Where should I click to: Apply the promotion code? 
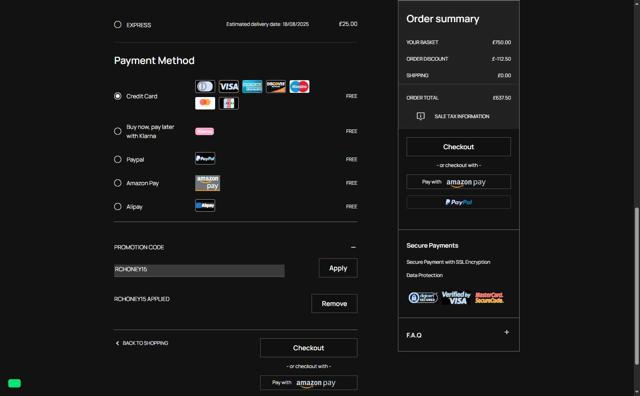[338, 268]
